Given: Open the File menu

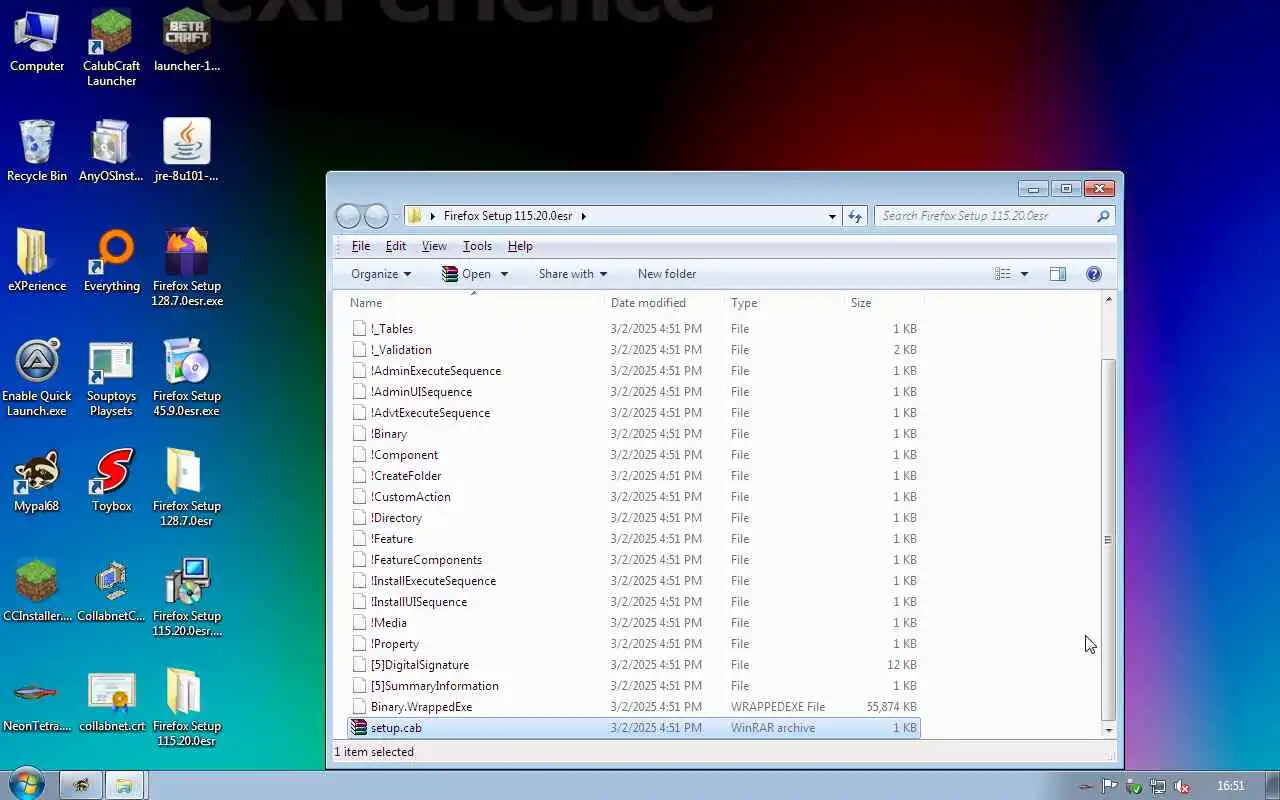Looking at the screenshot, I should coord(361,246).
